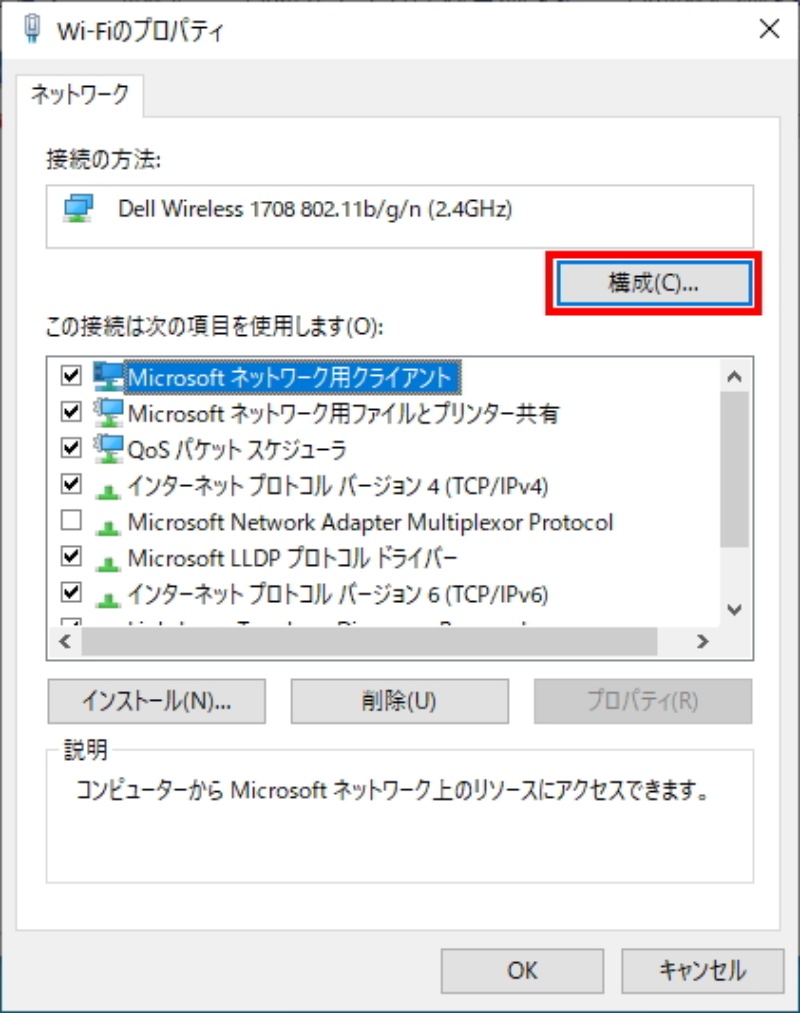The width and height of the screenshot is (800, 1013).
Task: Enable Microsoft Network Adapter Multiplexor Protocol
Action: tap(71, 517)
